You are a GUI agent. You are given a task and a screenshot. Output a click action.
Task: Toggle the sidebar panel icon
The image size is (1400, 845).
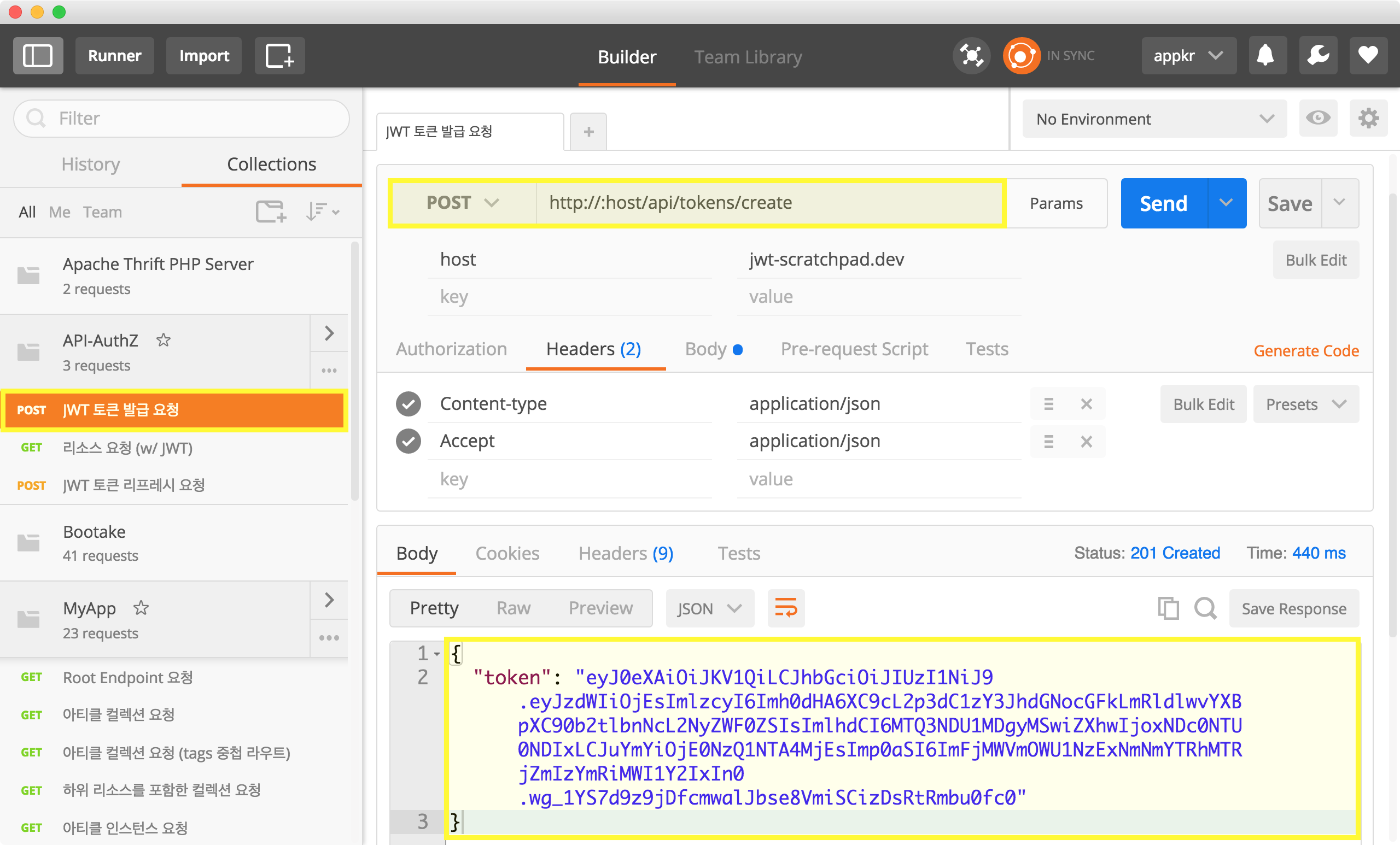click(38, 56)
